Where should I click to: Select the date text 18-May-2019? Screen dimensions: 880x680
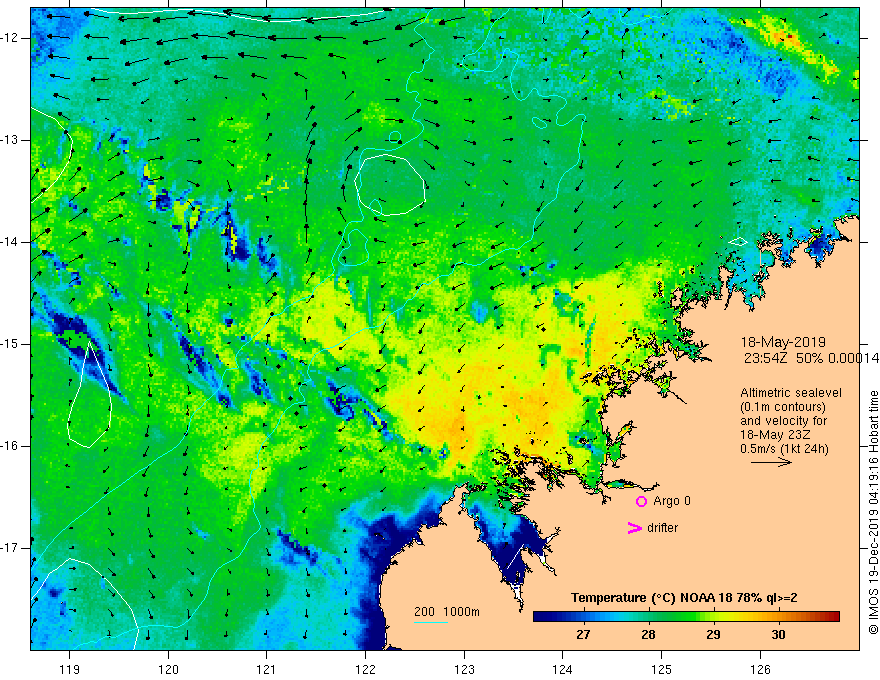click(783, 342)
